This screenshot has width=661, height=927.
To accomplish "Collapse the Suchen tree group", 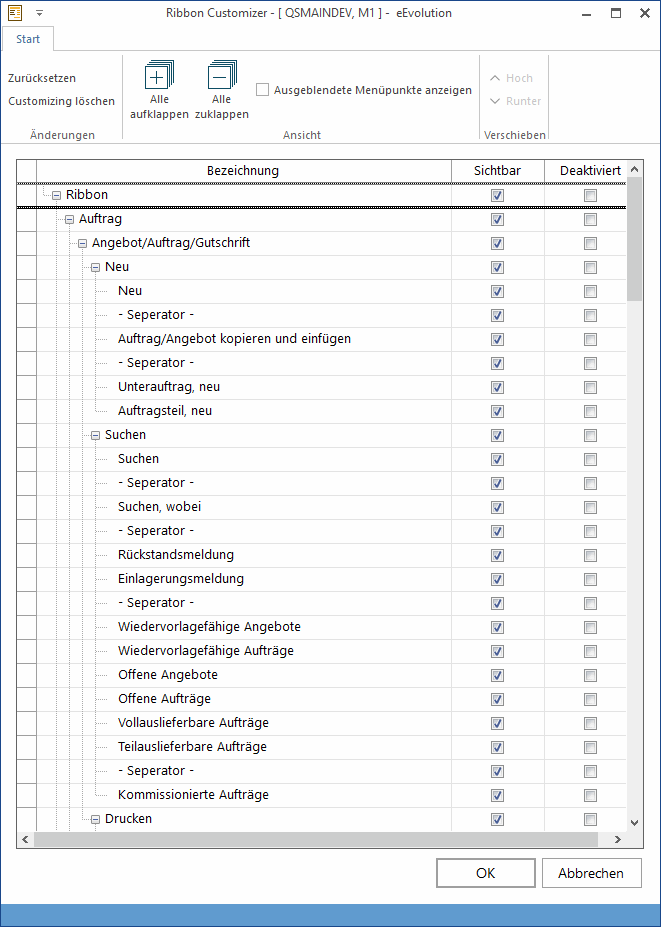I will pos(96,435).
